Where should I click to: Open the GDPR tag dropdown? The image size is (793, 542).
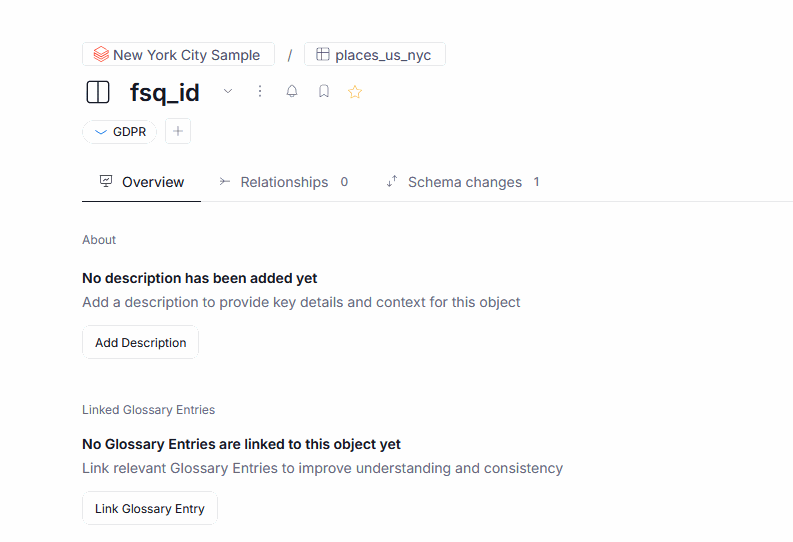coord(119,131)
